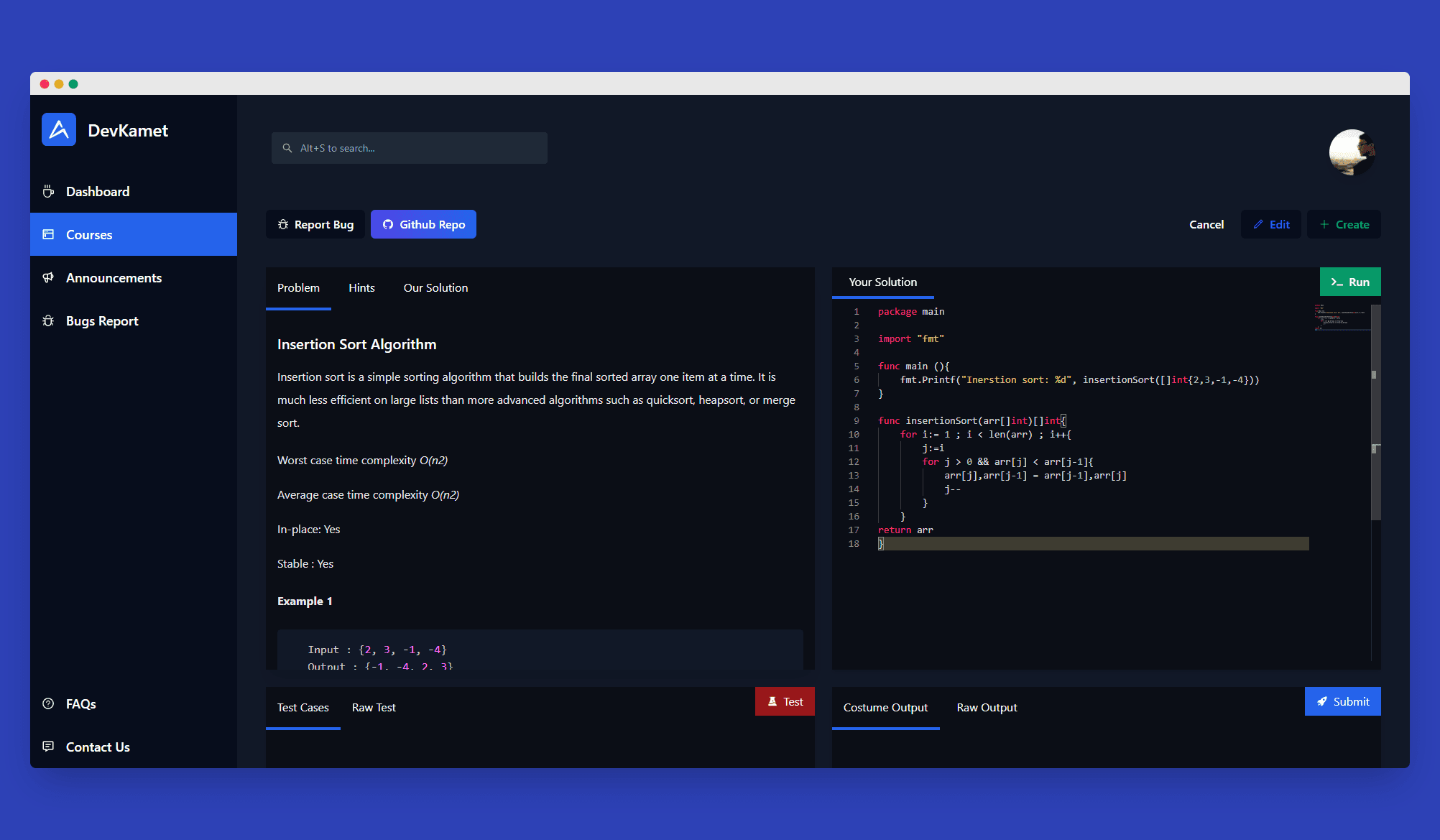Click the pencil Edit button

tap(1270, 225)
